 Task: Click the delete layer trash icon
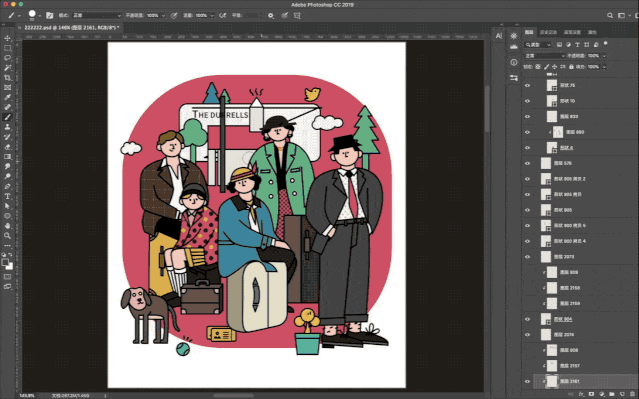coord(632,394)
